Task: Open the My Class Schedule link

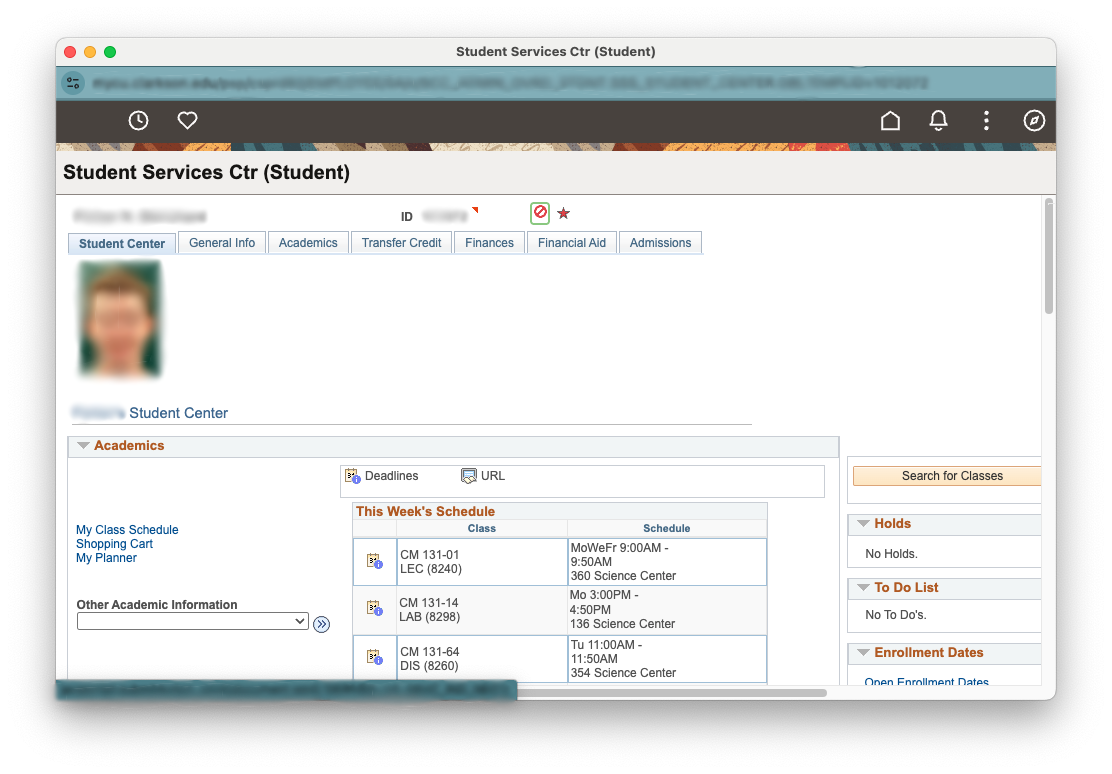Action: [127, 530]
